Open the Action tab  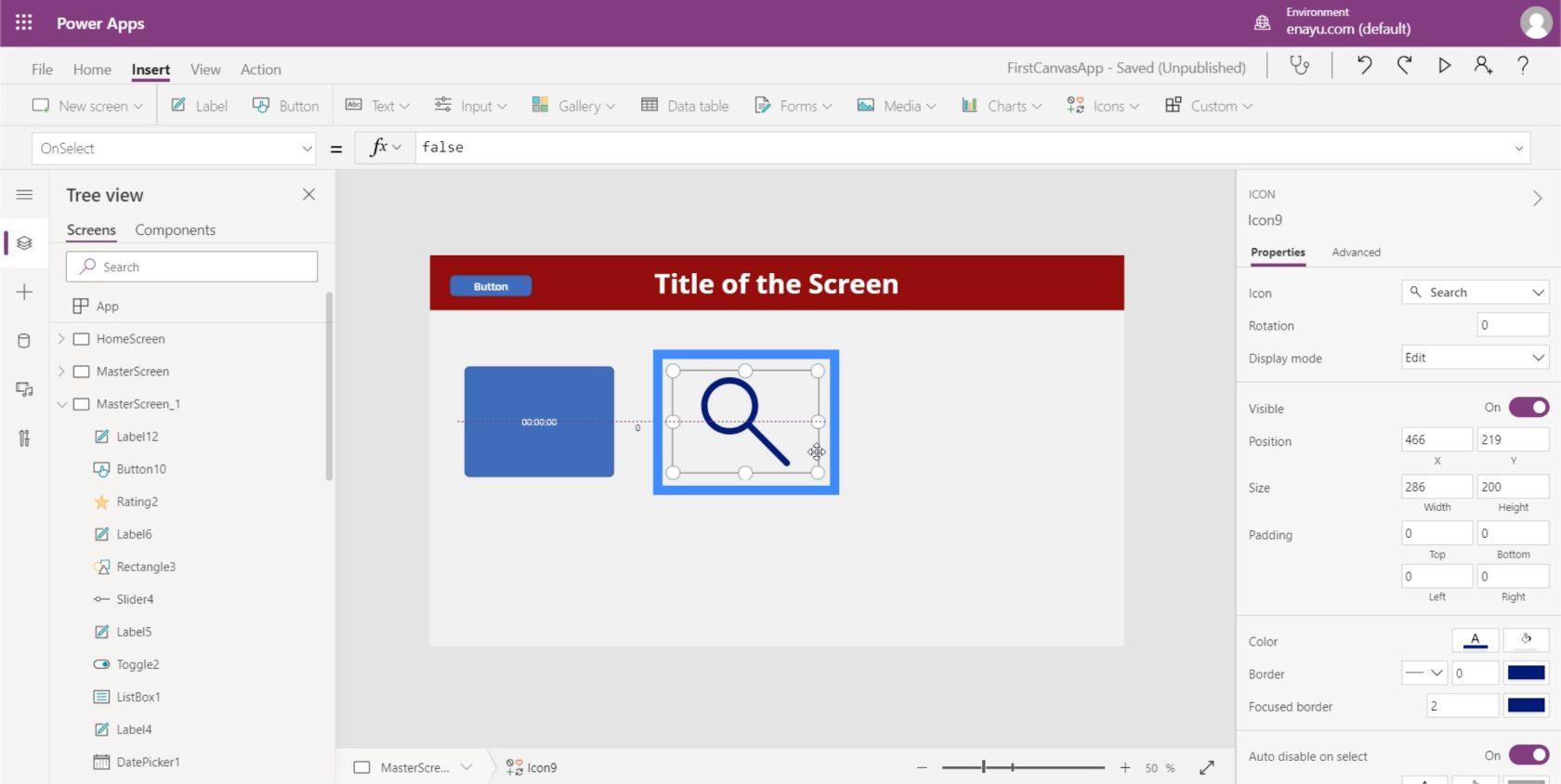[260, 70]
